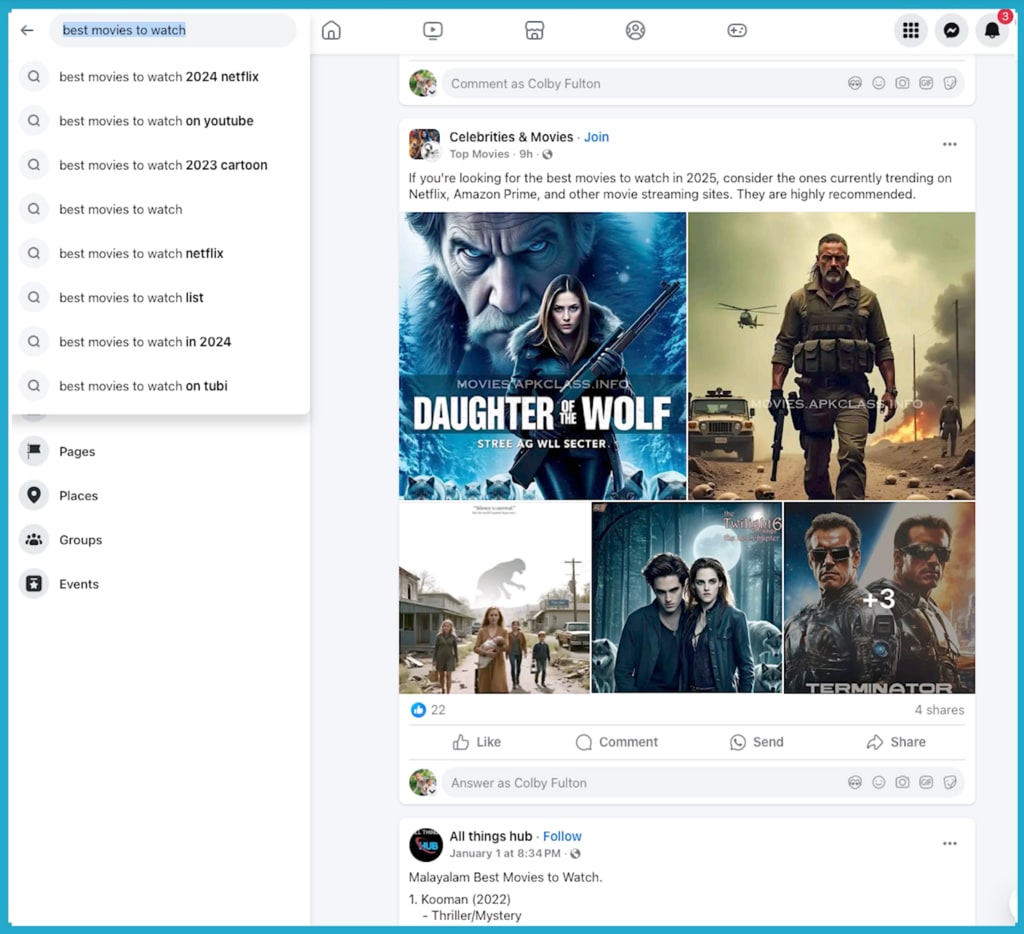Viewport: 1024px width, 934px height.
Task: Open 'January 1 at 8:34 PM' timestamp
Action: [x=505, y=854]
